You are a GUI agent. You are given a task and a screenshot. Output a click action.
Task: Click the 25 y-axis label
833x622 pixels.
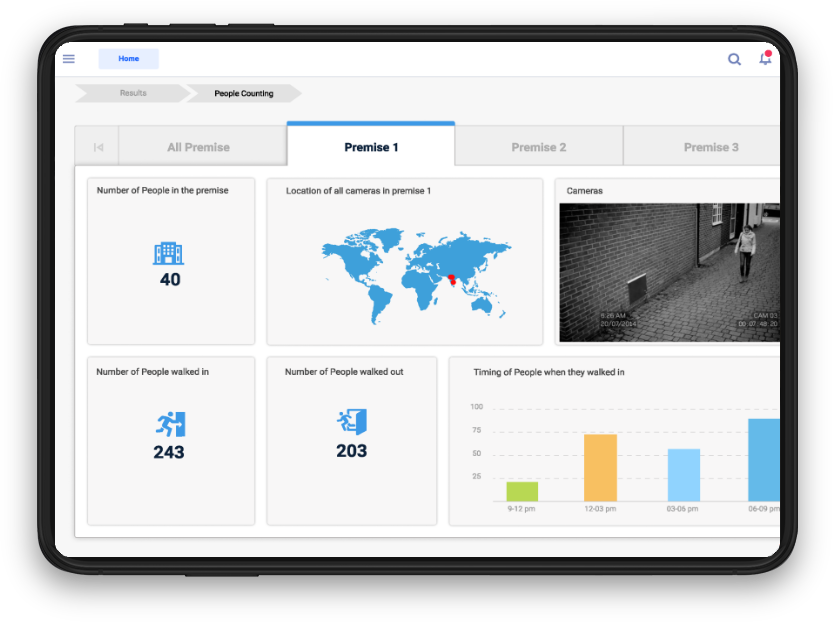[477, 476]
